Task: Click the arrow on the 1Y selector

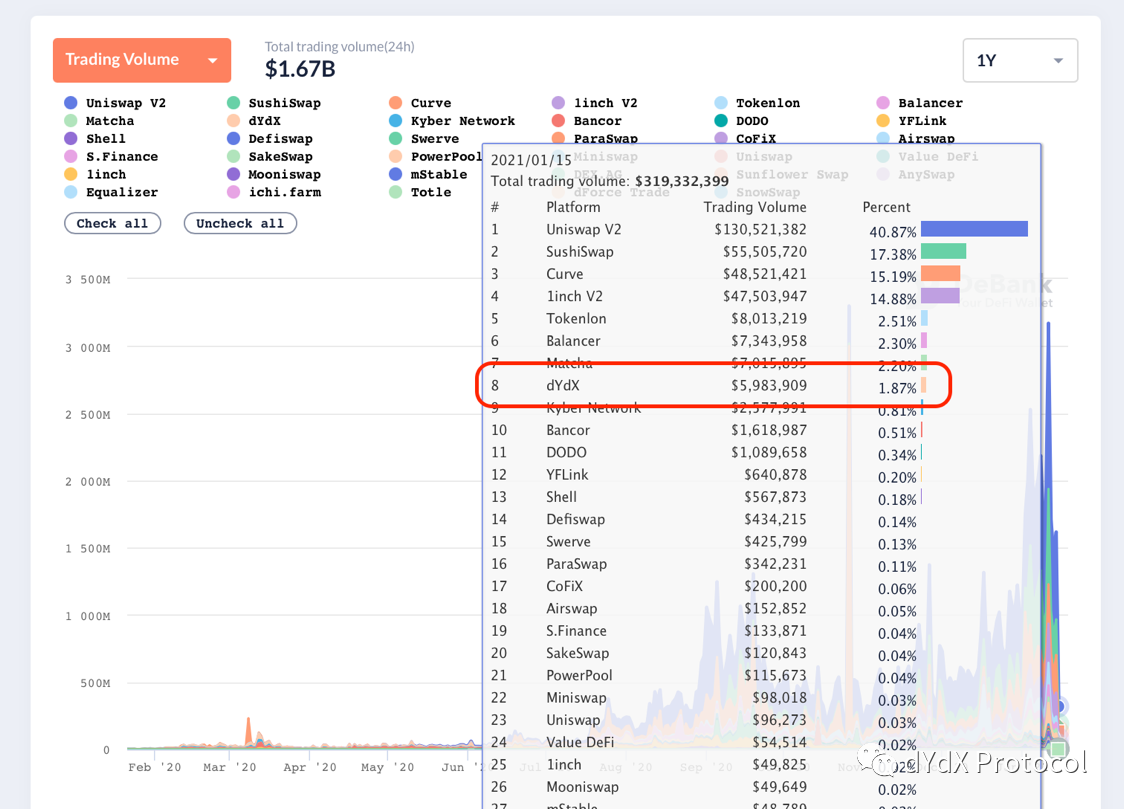Action: [x=1058, y=61]
